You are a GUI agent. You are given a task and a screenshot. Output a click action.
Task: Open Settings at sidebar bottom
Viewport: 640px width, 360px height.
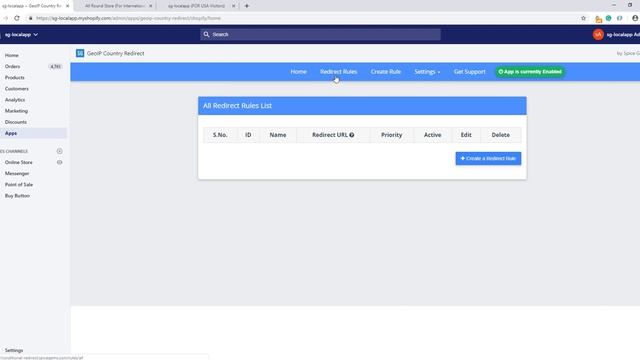pos(14,350)
